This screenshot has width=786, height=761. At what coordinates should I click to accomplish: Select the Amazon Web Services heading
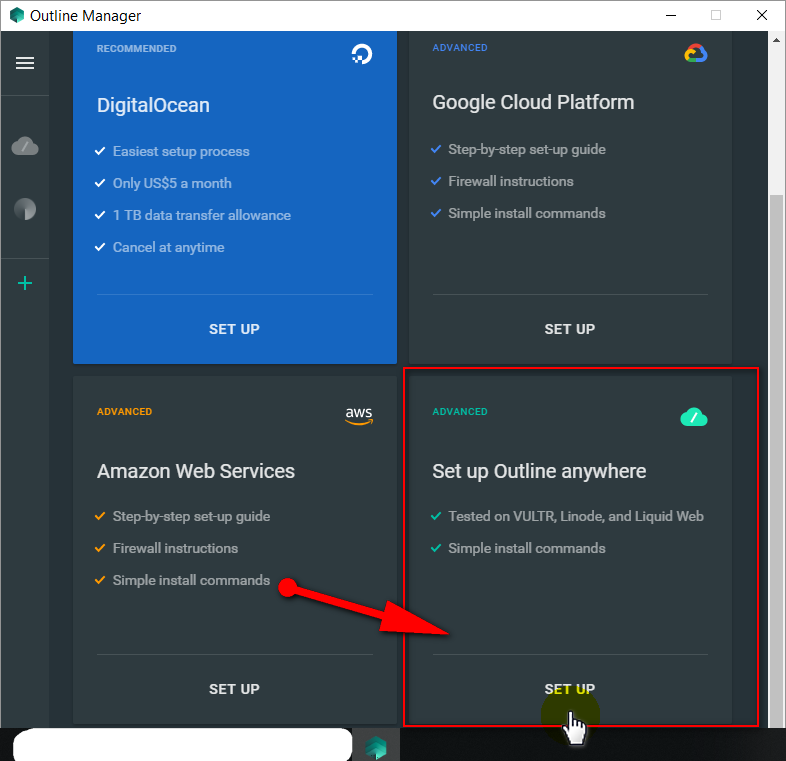(x=196, y=471)
